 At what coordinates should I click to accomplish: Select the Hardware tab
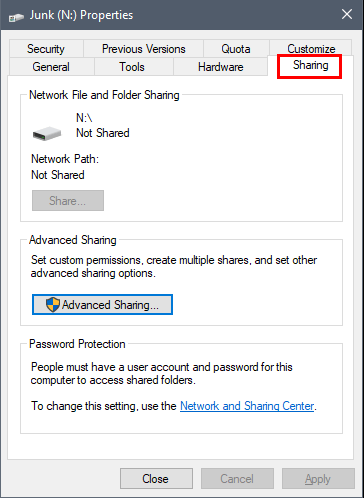220,67
